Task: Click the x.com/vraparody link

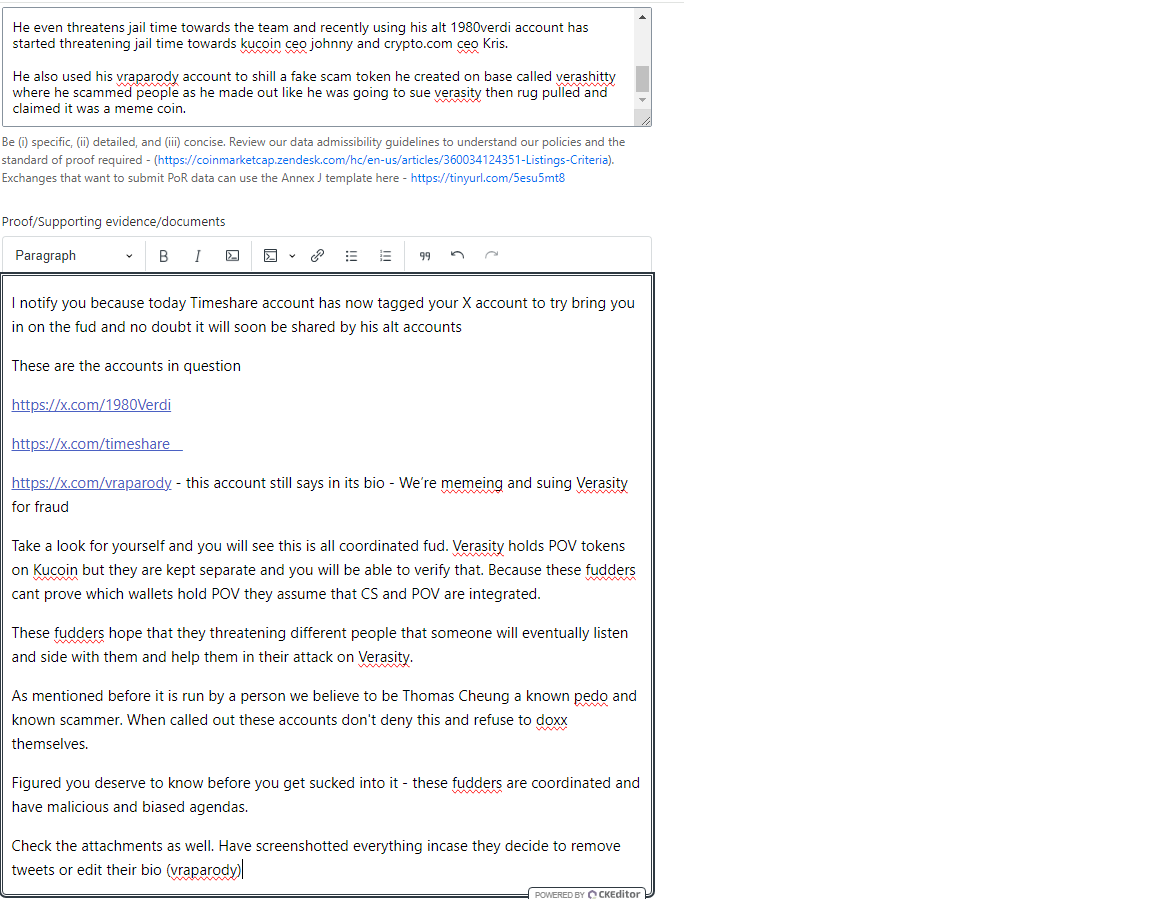Action: point(92,483)
